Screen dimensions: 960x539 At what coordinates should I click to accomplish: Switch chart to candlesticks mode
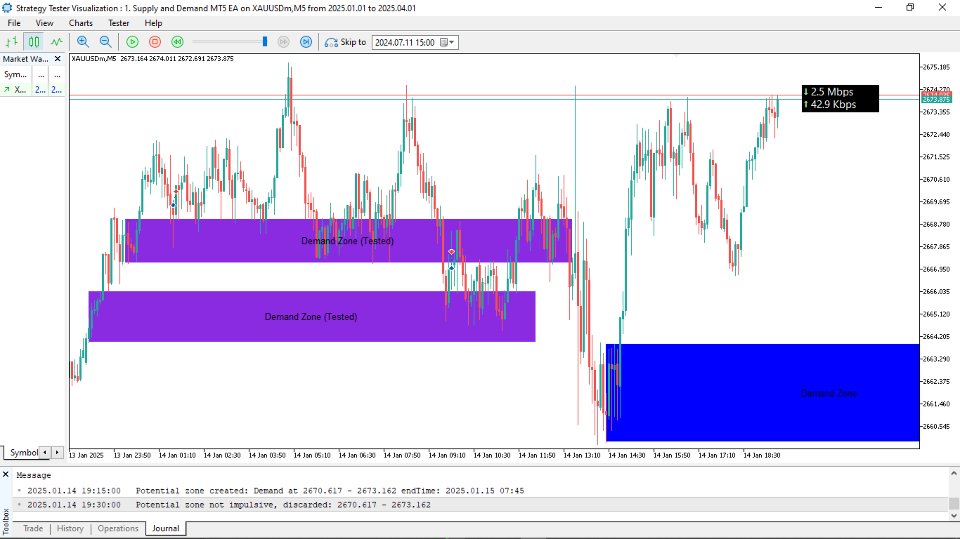(34, 42)
